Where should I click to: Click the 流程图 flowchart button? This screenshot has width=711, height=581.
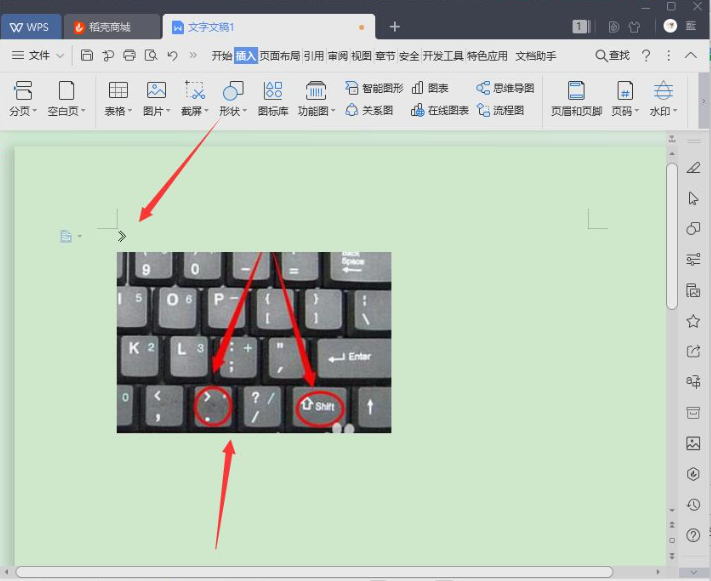pyautogui.click(x=500, y=110)
